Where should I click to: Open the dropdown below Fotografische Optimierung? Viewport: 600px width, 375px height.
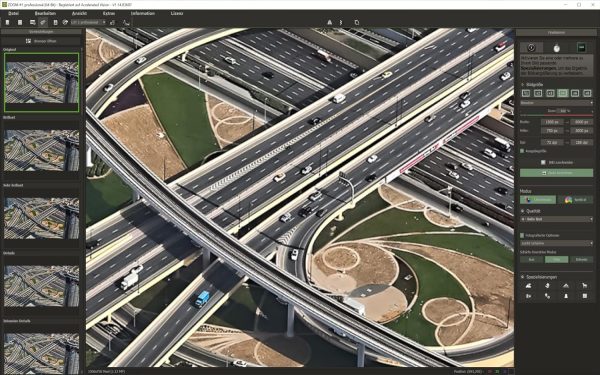coord(556,243)
